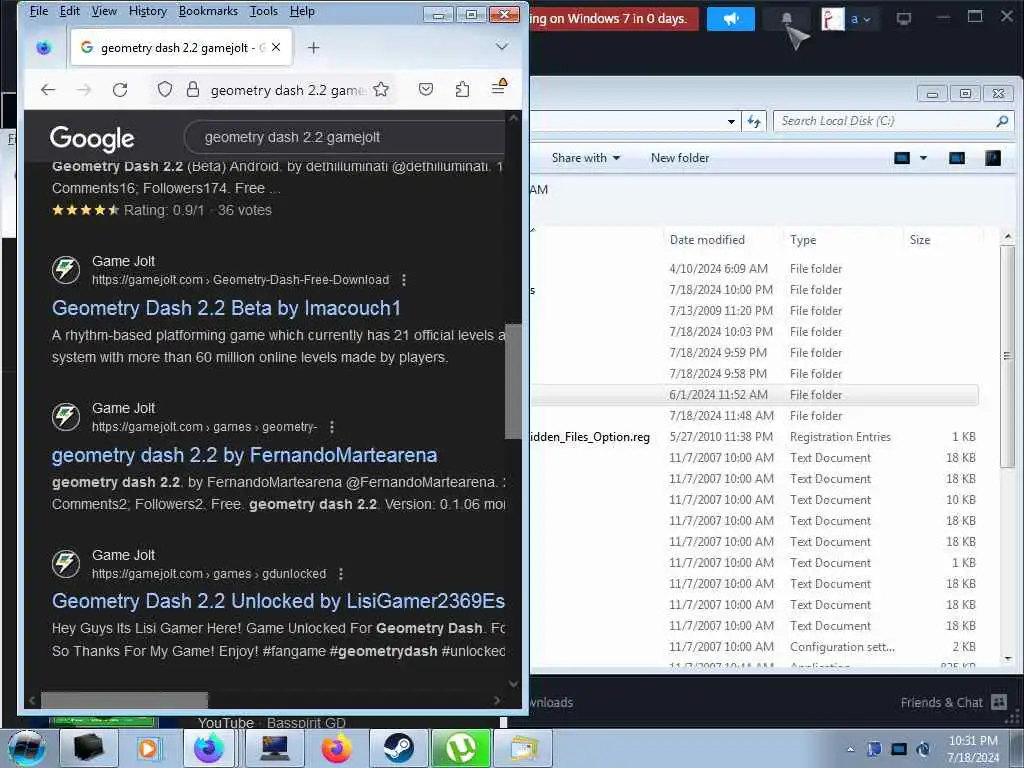Viewport: 1024px width, 768px height.
Task: Open options for the games › geometry- result
Action: 332,427
